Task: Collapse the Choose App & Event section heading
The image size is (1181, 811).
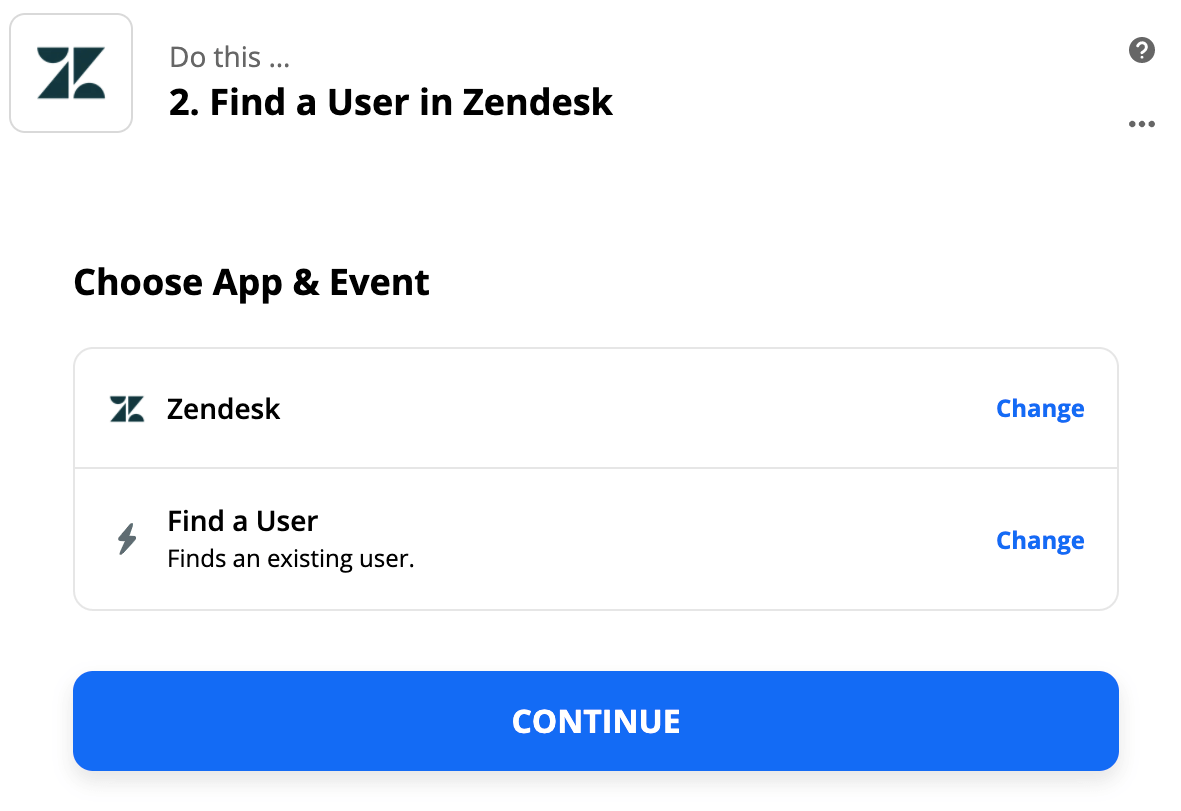Action: (x=252, y=284)
